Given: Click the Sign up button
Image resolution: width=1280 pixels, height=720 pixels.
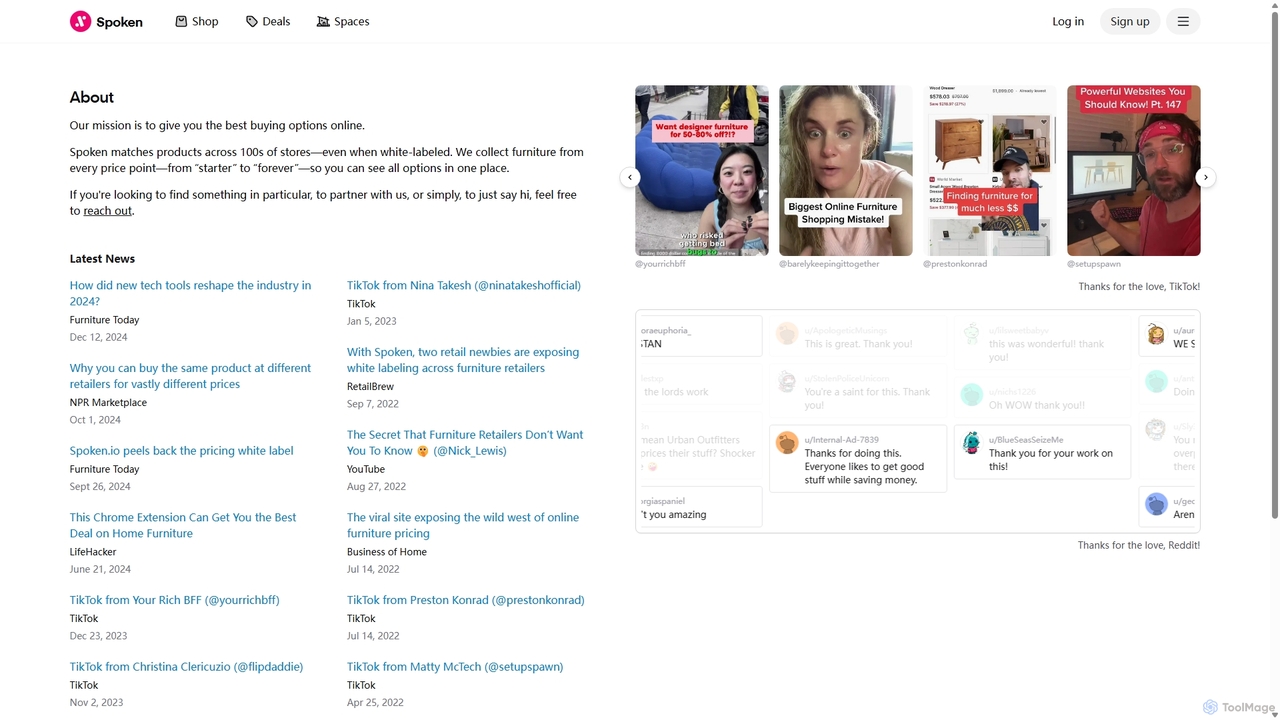Looking at the screenshot, I should [1130, 21].
